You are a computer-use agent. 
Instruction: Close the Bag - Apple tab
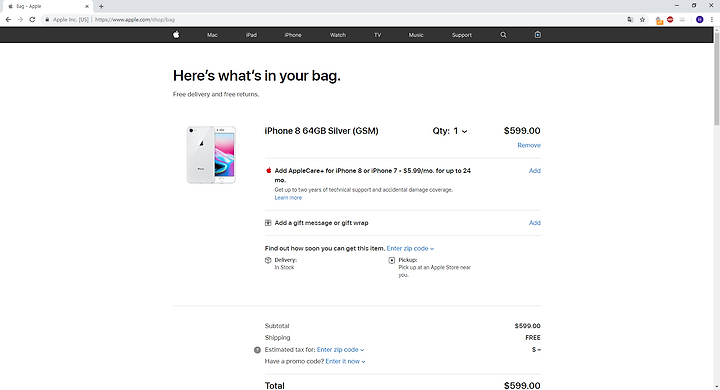87,6
